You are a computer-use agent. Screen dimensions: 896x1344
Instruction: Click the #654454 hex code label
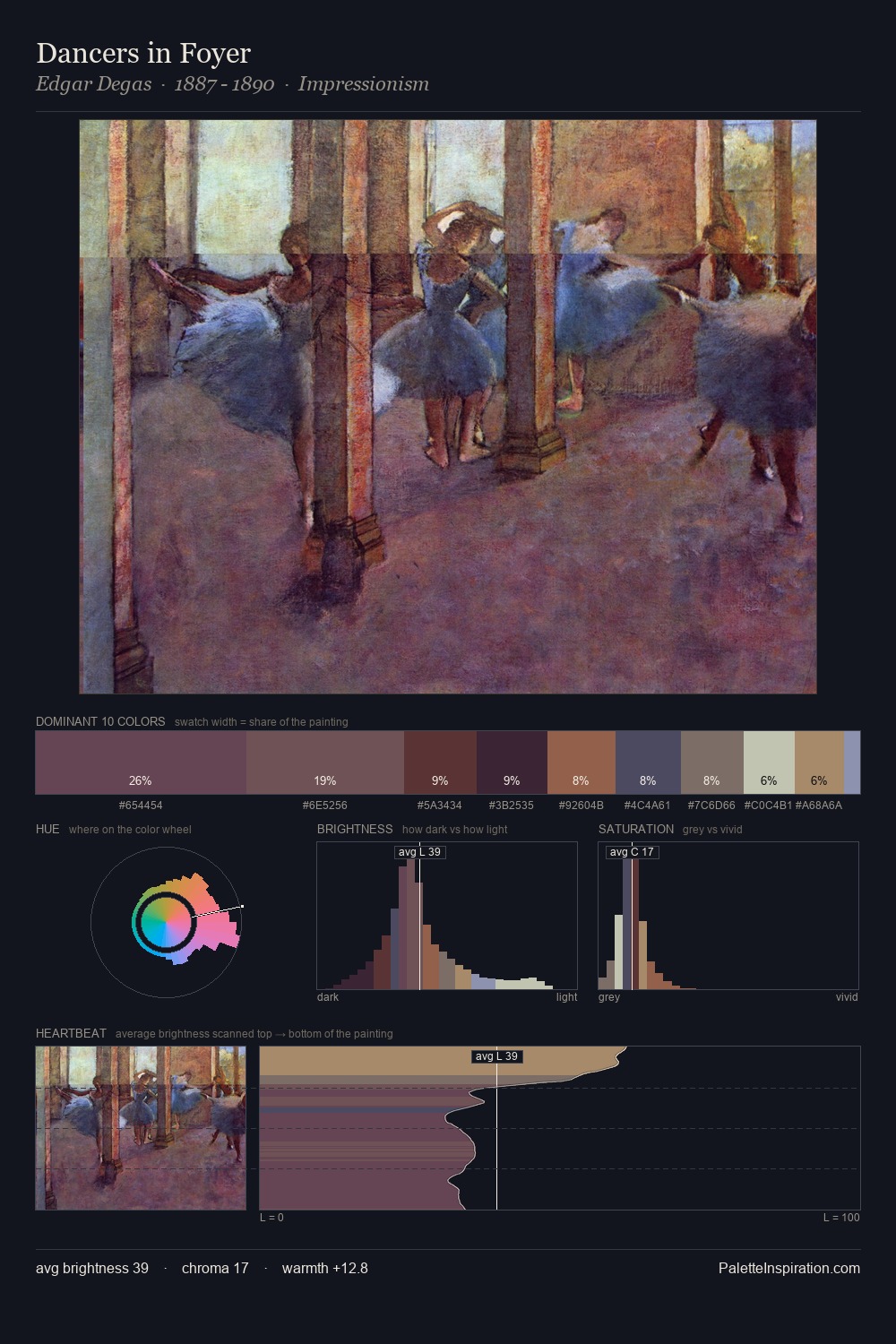(141, 806)
